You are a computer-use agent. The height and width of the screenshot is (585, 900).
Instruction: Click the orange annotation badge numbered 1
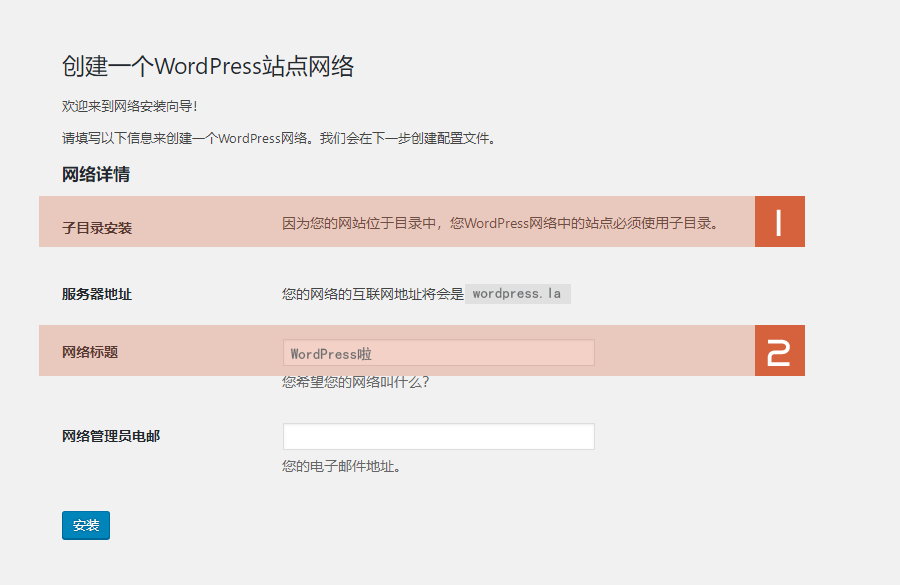780,221
